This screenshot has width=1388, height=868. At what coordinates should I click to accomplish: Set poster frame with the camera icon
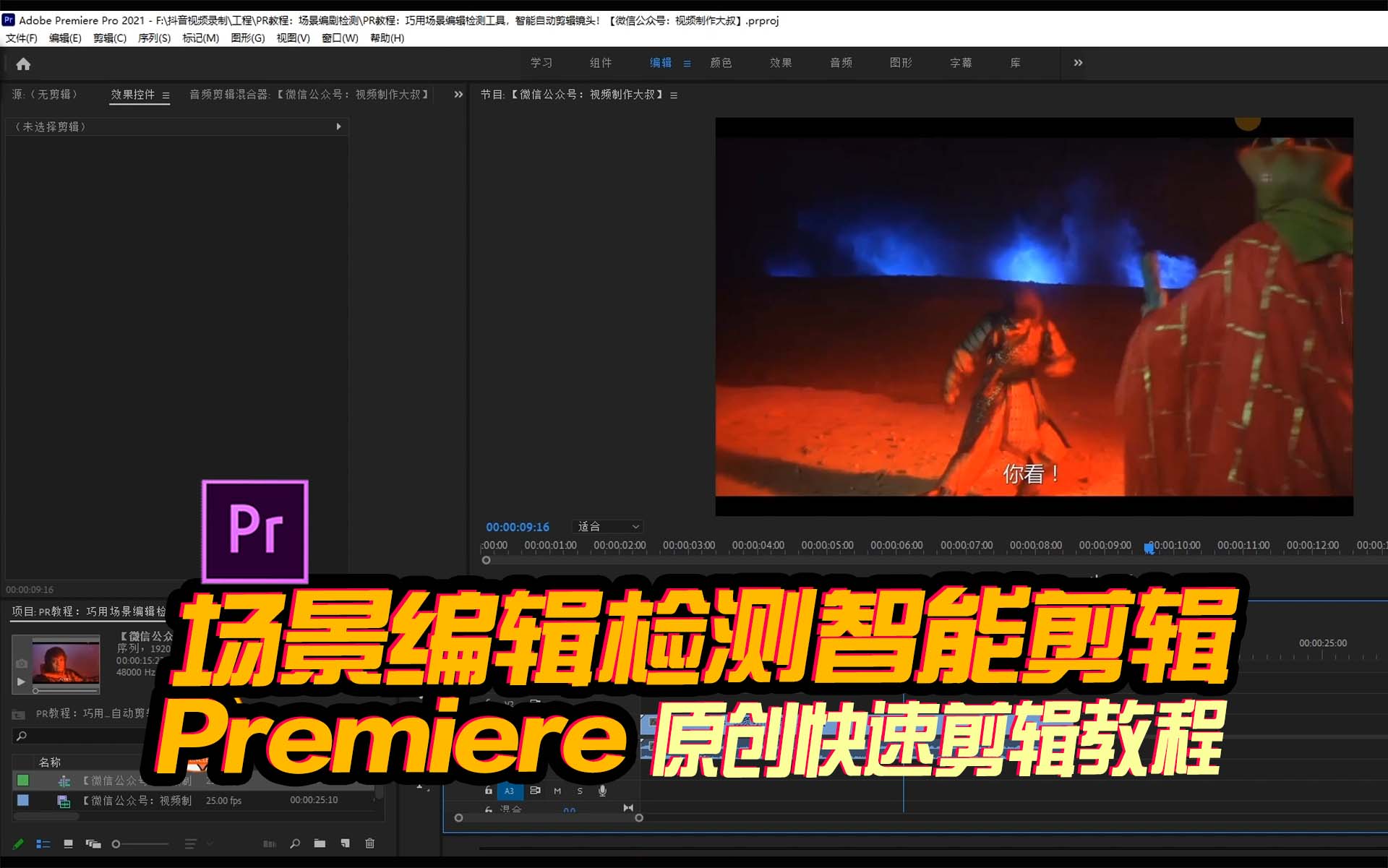pyautogui.click(x=22, y=663)
